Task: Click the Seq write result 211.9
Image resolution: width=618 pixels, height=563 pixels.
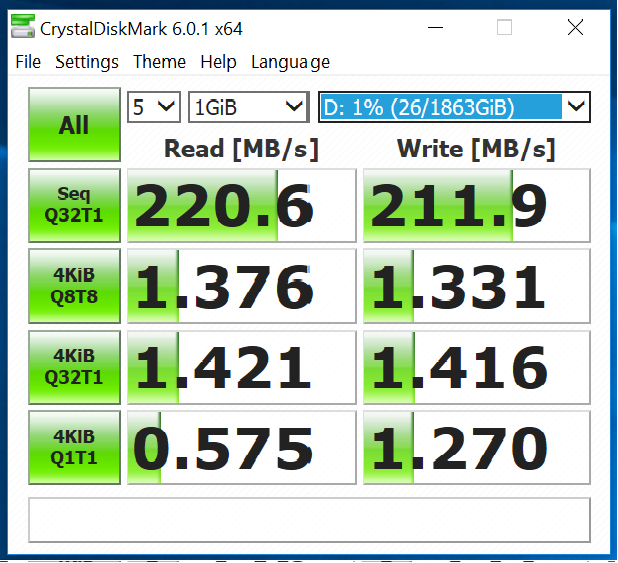Action: click(477, 205)
